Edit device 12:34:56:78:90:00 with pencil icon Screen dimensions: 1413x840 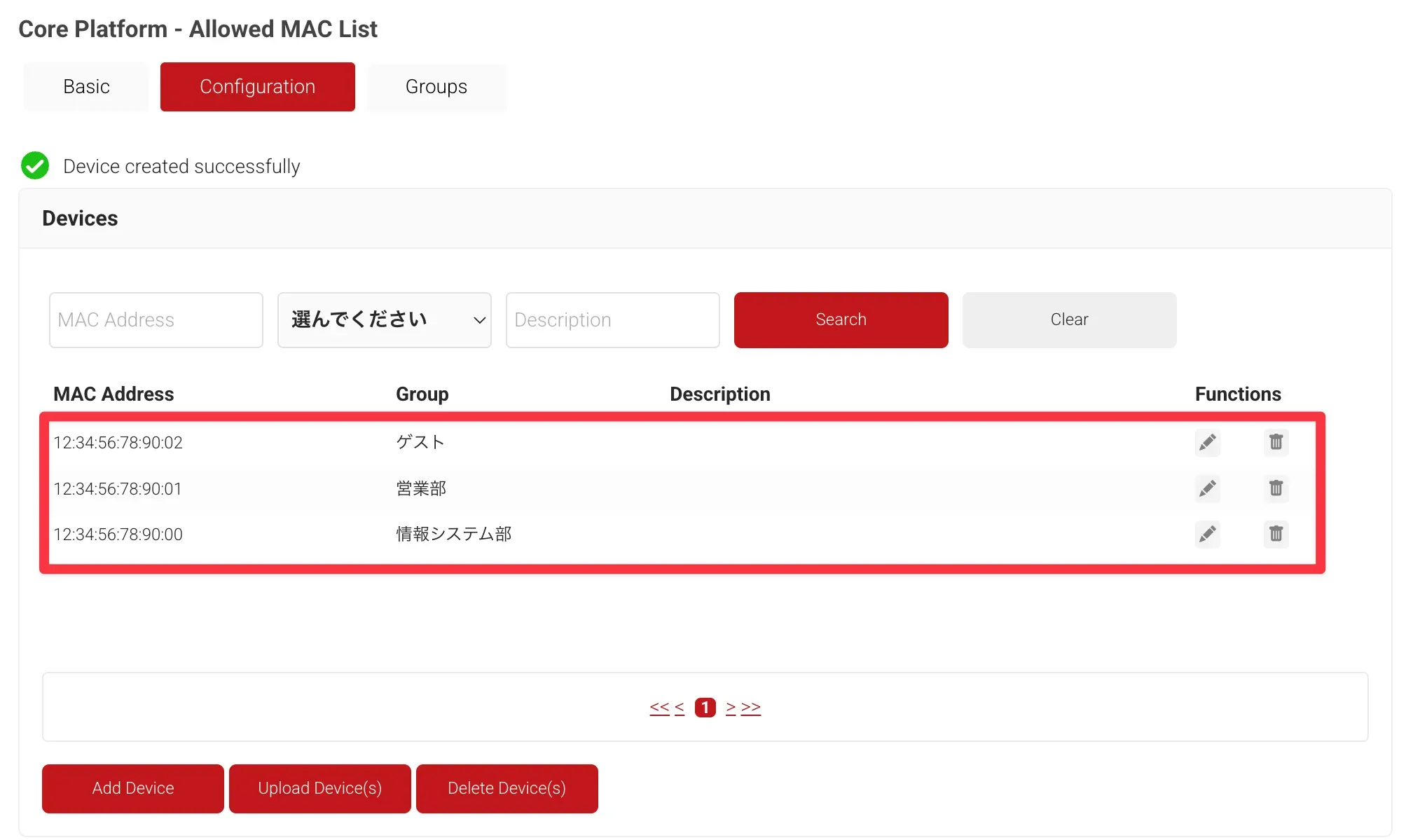[1207, 534]
